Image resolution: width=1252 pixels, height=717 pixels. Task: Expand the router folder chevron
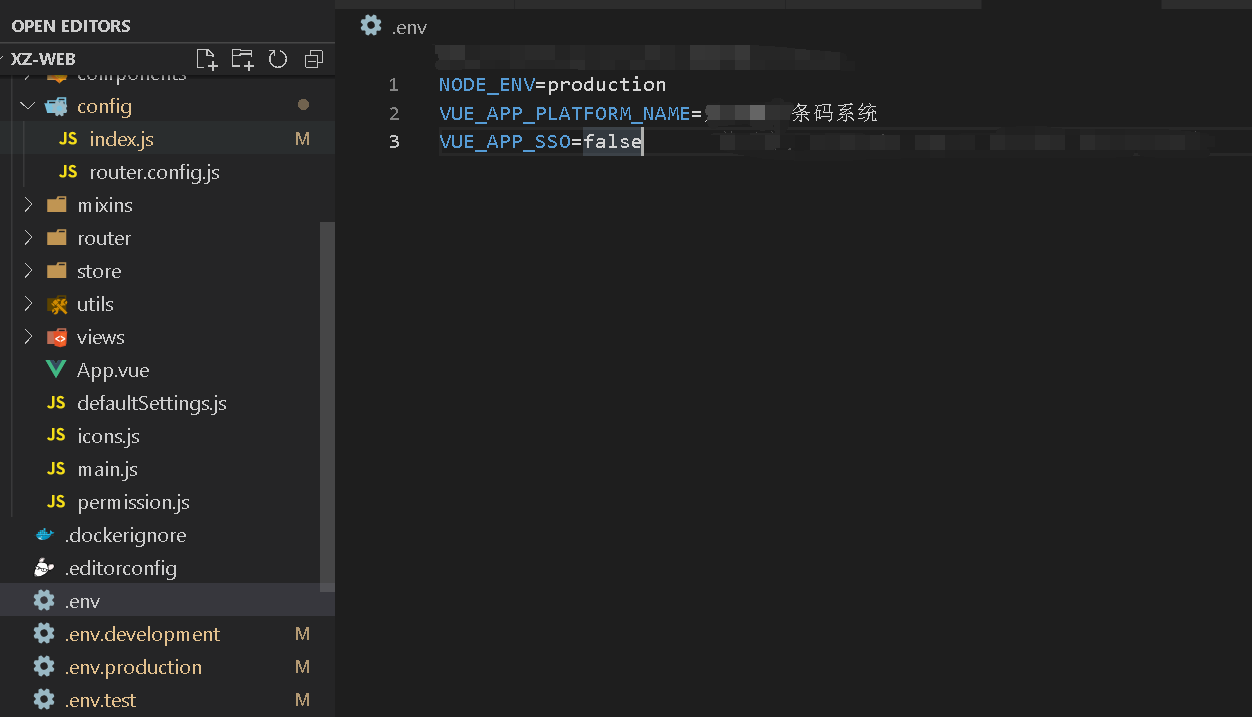coord(28,238)
